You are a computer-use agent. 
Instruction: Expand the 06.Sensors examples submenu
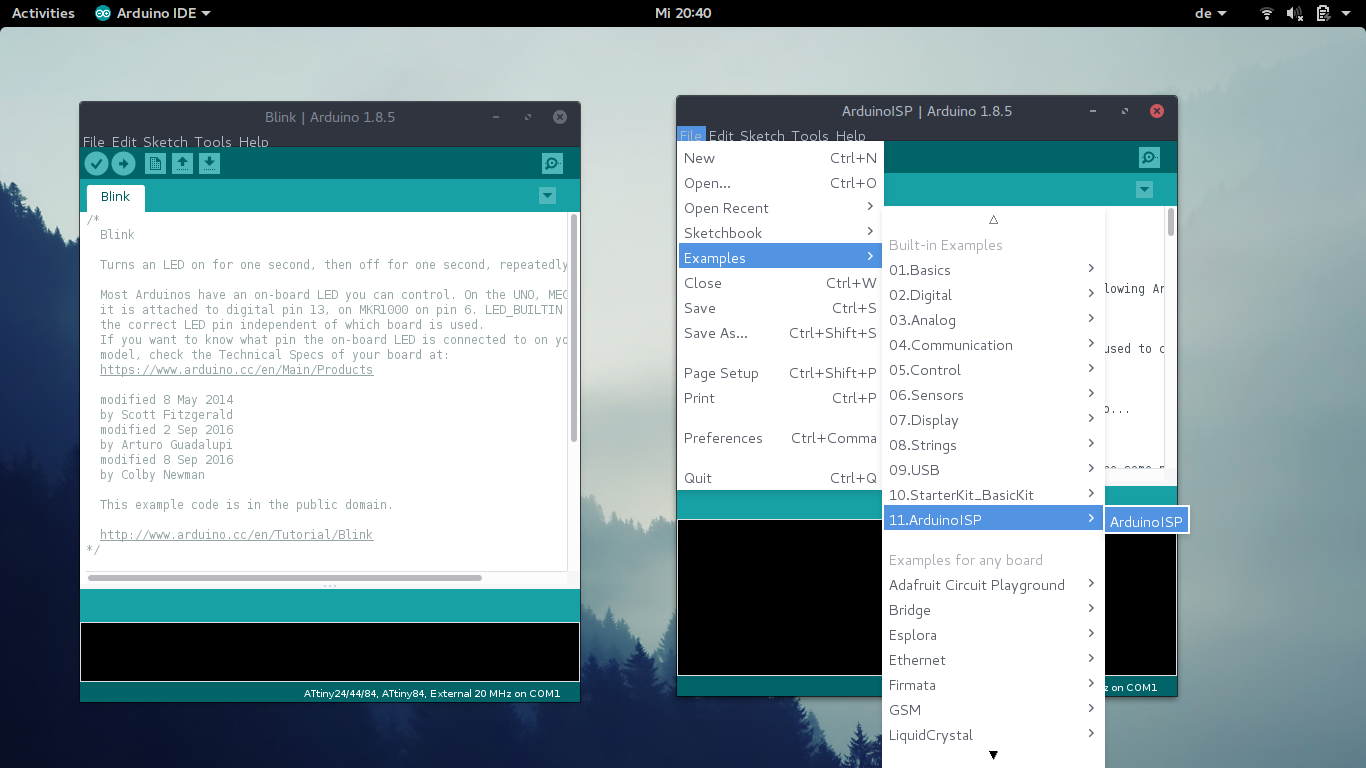point(993,395)
